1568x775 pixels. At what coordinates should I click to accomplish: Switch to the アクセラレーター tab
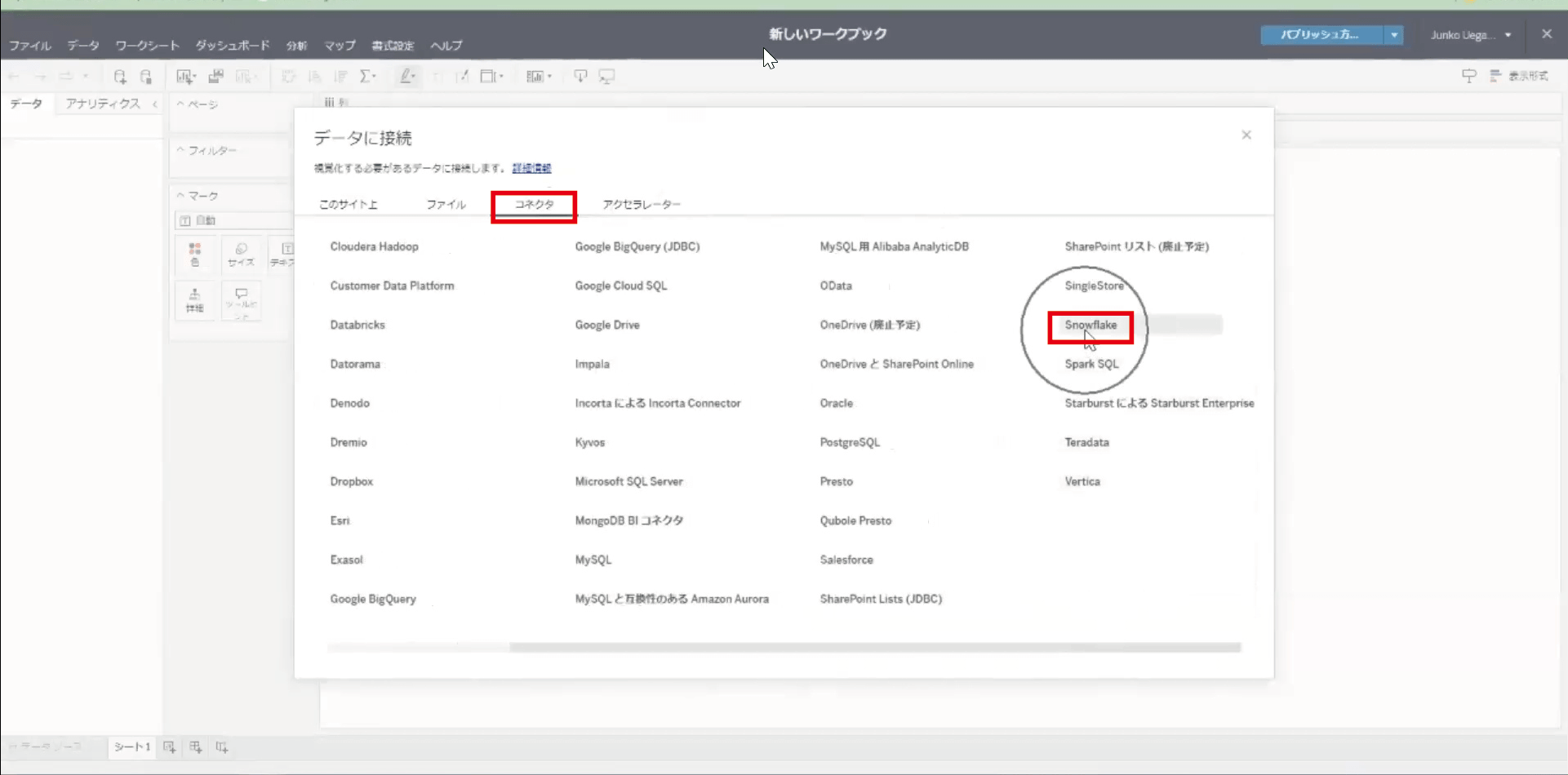(x=642, y=205)
